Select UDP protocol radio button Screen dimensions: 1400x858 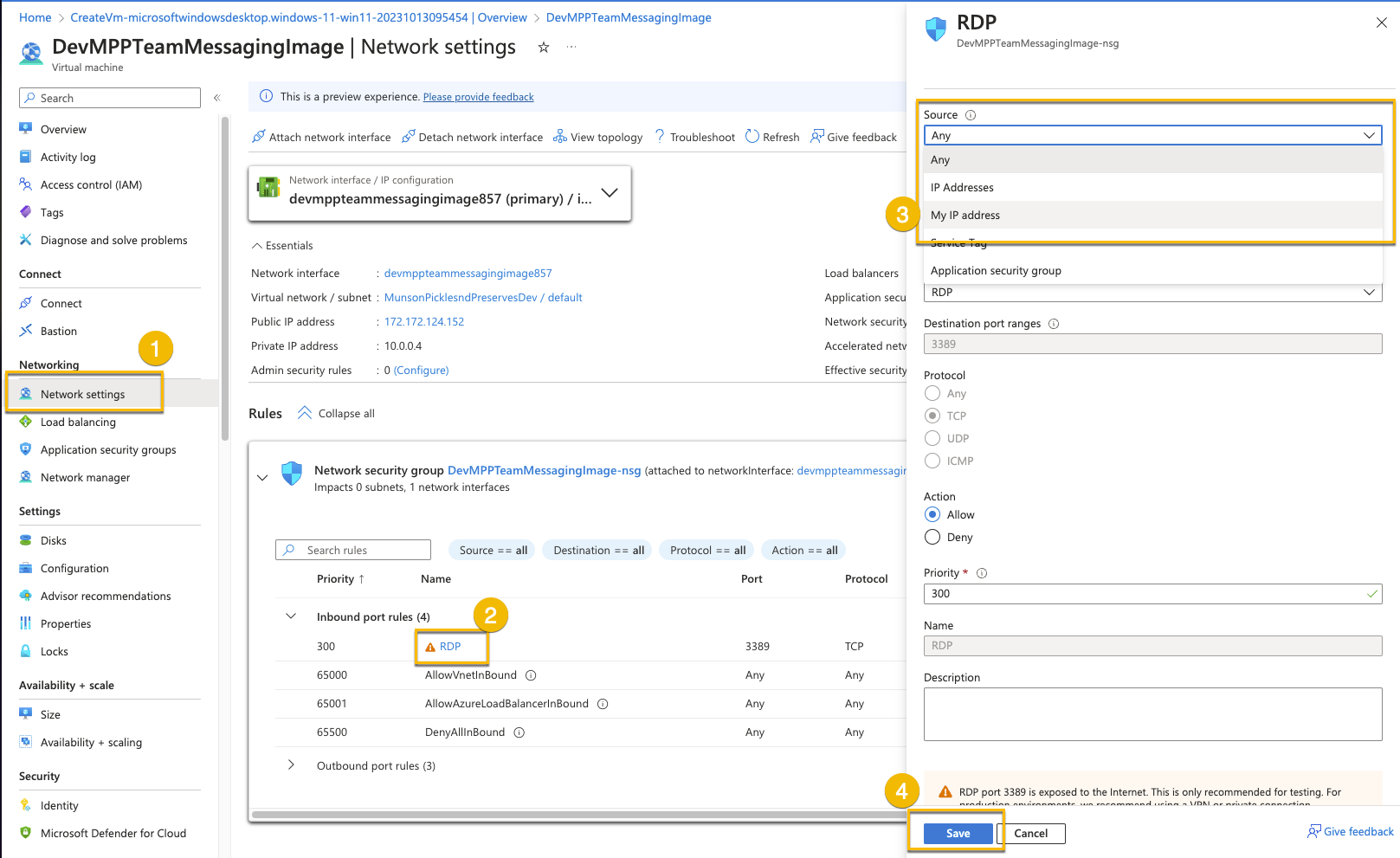(x=932, y=438)
